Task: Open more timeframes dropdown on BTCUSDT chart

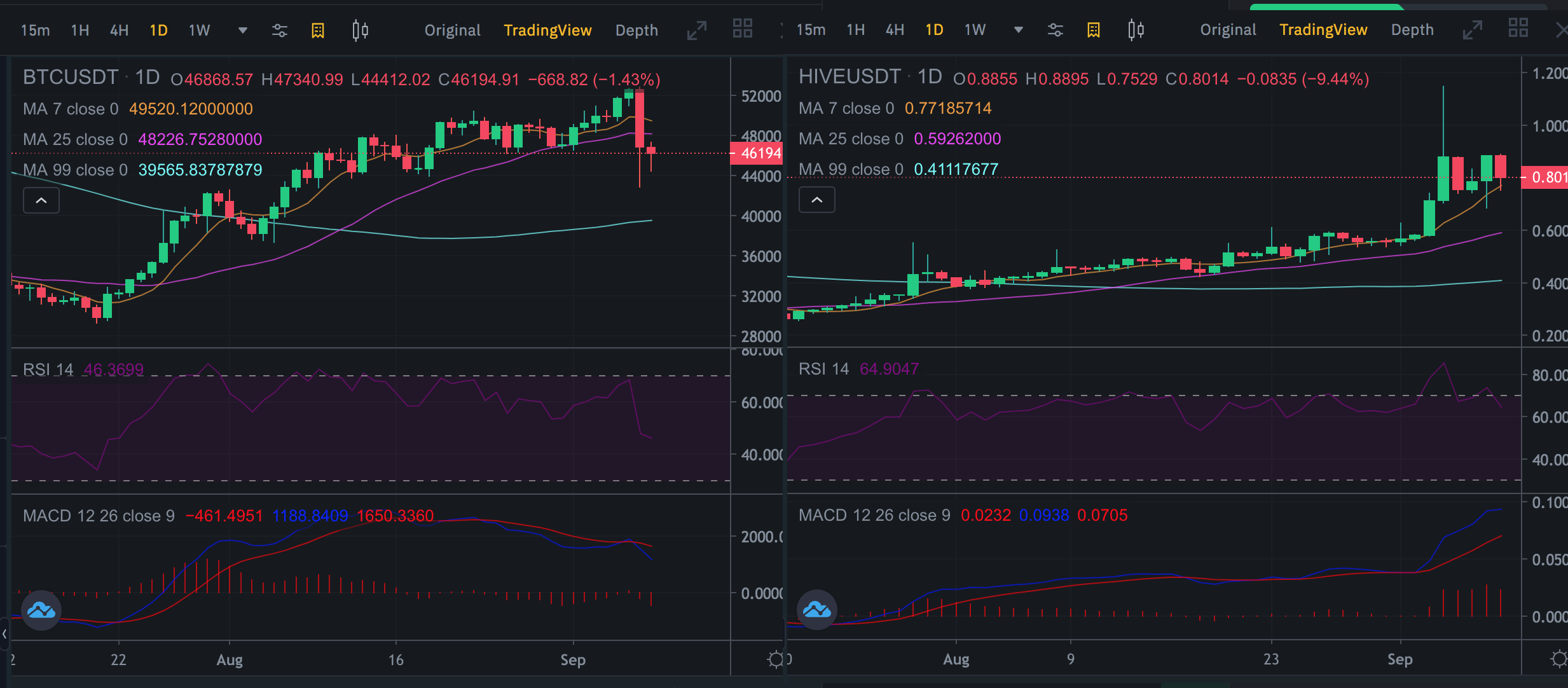Action: (x=243, y=31)
